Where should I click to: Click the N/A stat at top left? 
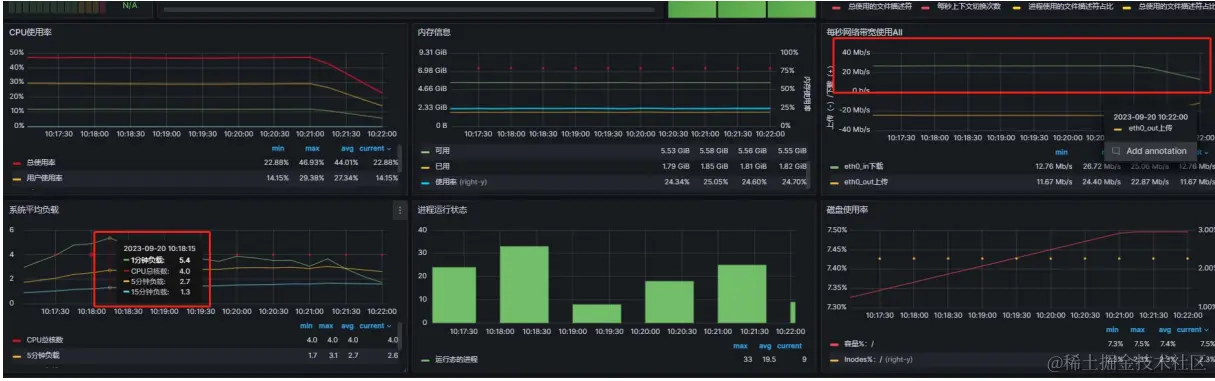[x=130, y=6]
